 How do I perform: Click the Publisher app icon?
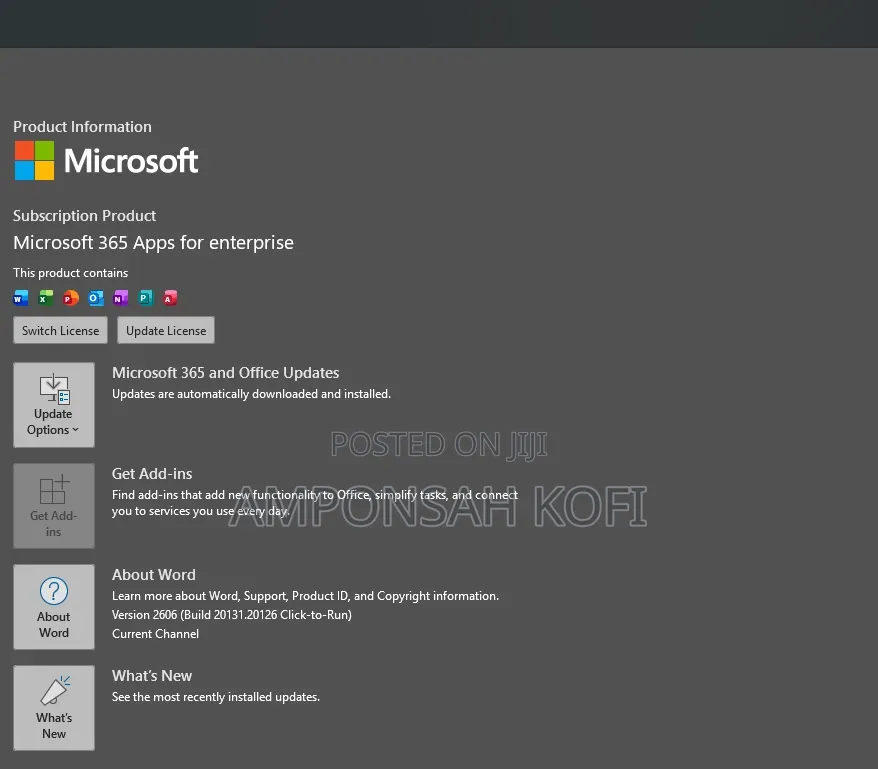coord(146,298)
